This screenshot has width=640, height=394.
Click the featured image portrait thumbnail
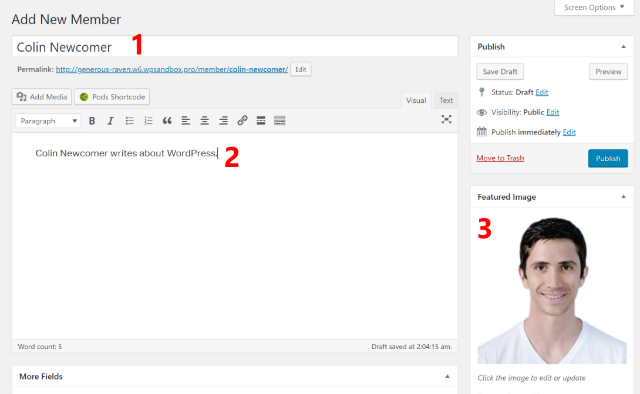tap(552, 290)
